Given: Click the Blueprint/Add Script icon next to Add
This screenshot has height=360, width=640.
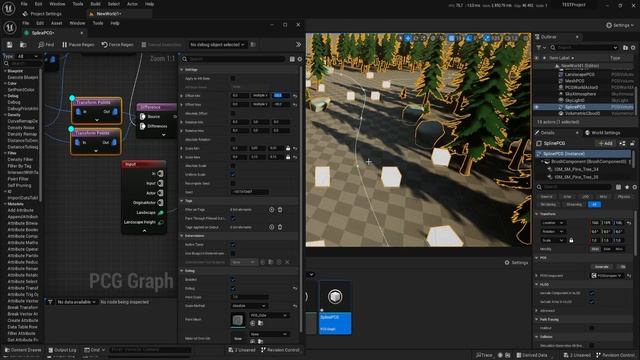Looking at the screenshot, I should (x=622, y=143).
